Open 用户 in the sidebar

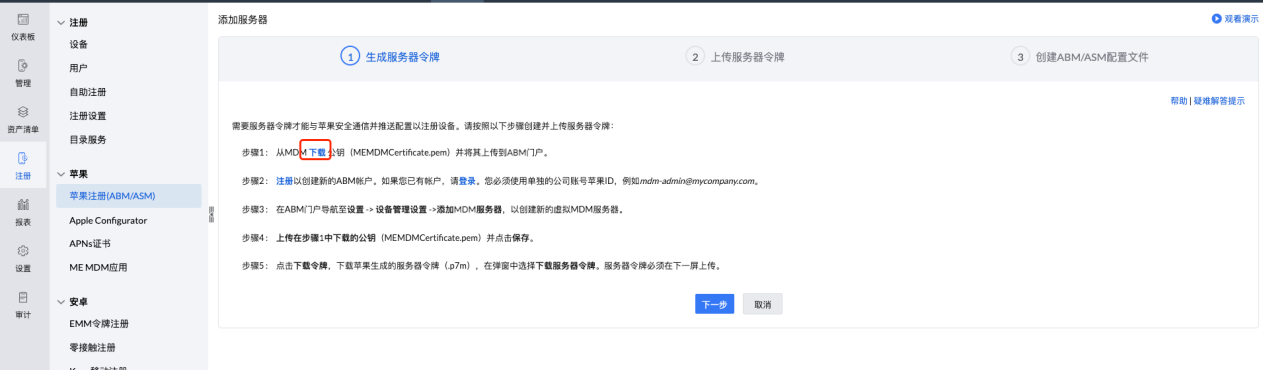tap(78, 68)
